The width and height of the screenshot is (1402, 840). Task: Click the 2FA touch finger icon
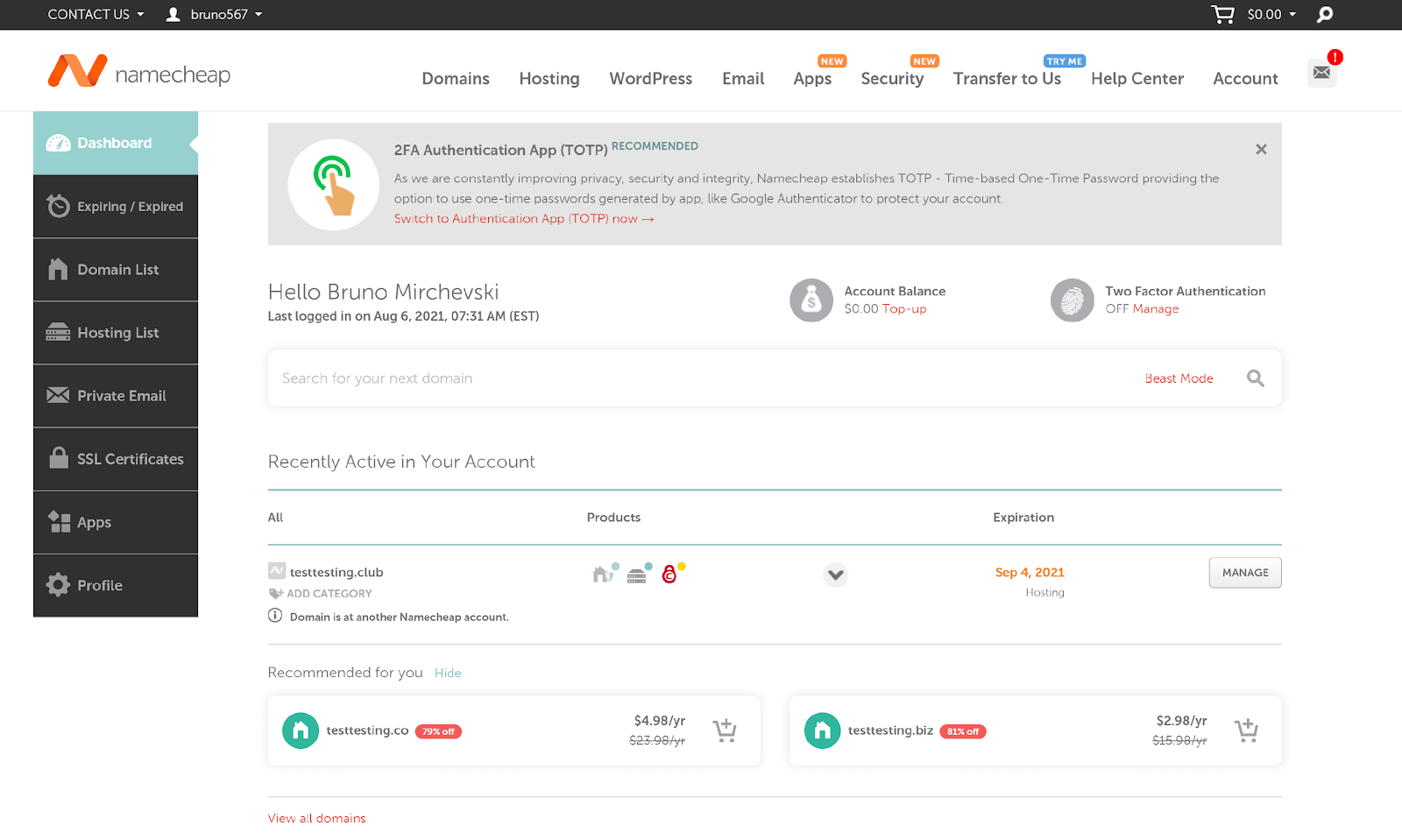click(x=334, y=185)
